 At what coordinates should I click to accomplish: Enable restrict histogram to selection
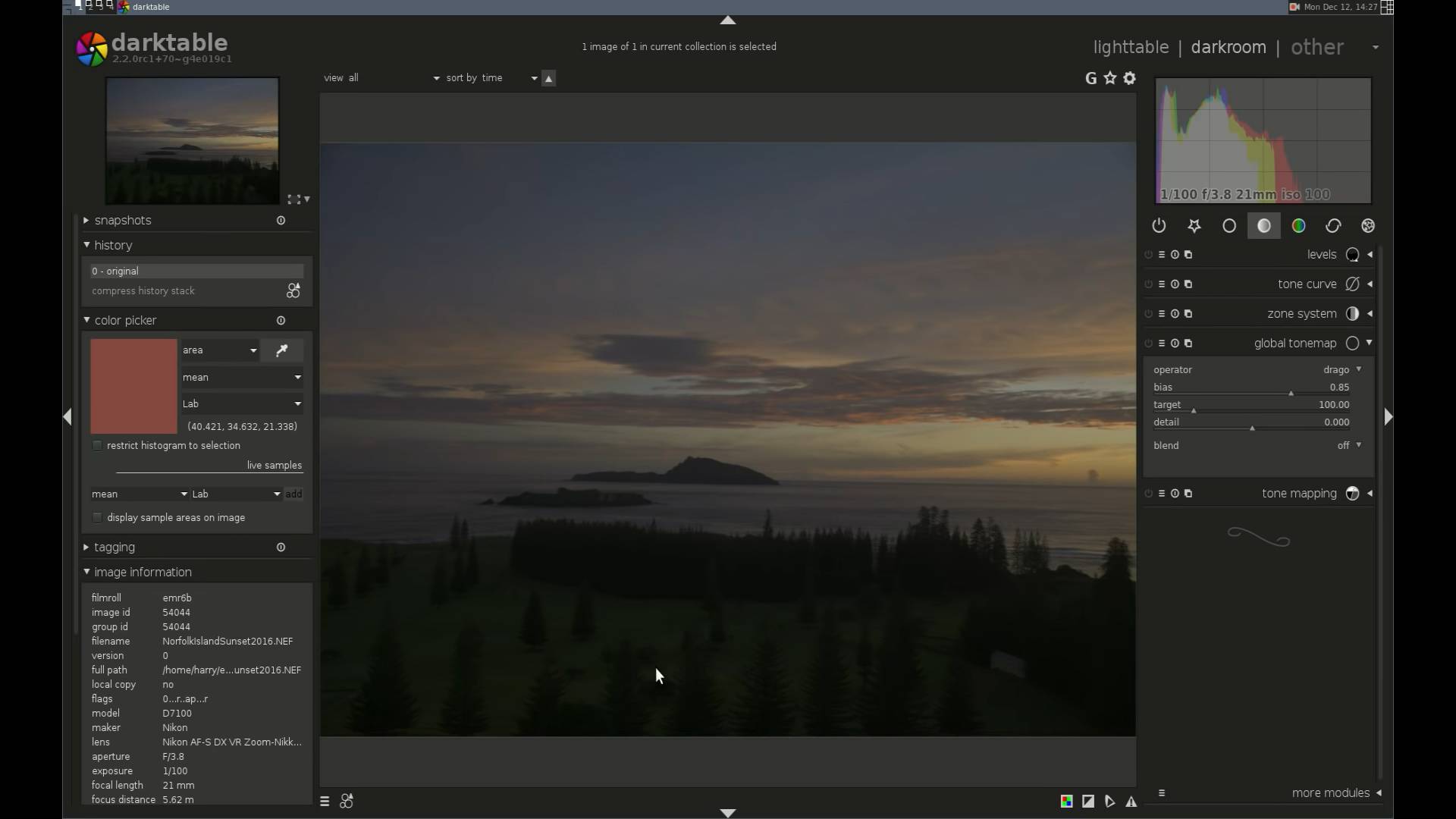click(x=97, y=446)
